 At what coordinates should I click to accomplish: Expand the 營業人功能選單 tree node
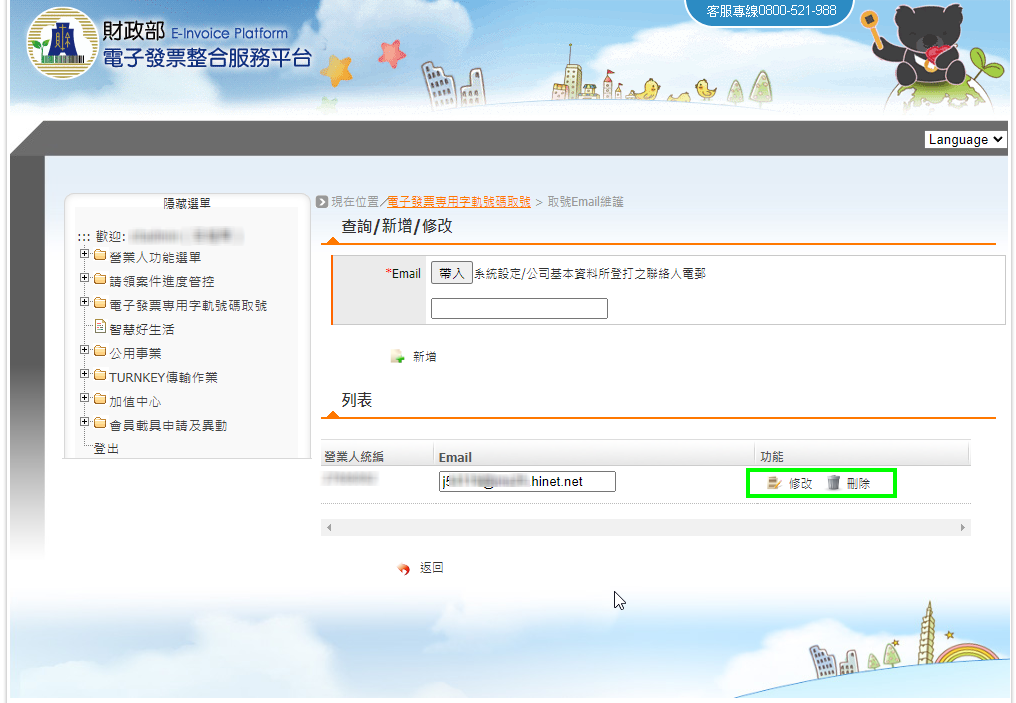(85, 256)
